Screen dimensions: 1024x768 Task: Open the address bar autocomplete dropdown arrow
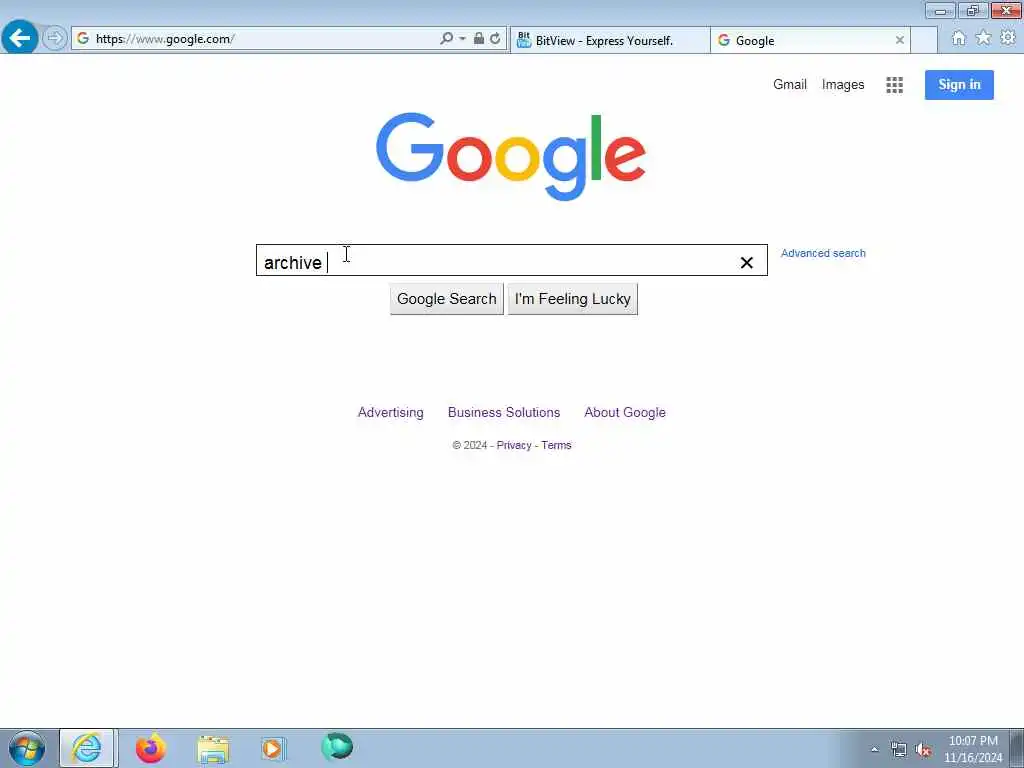tap(462, 39)
